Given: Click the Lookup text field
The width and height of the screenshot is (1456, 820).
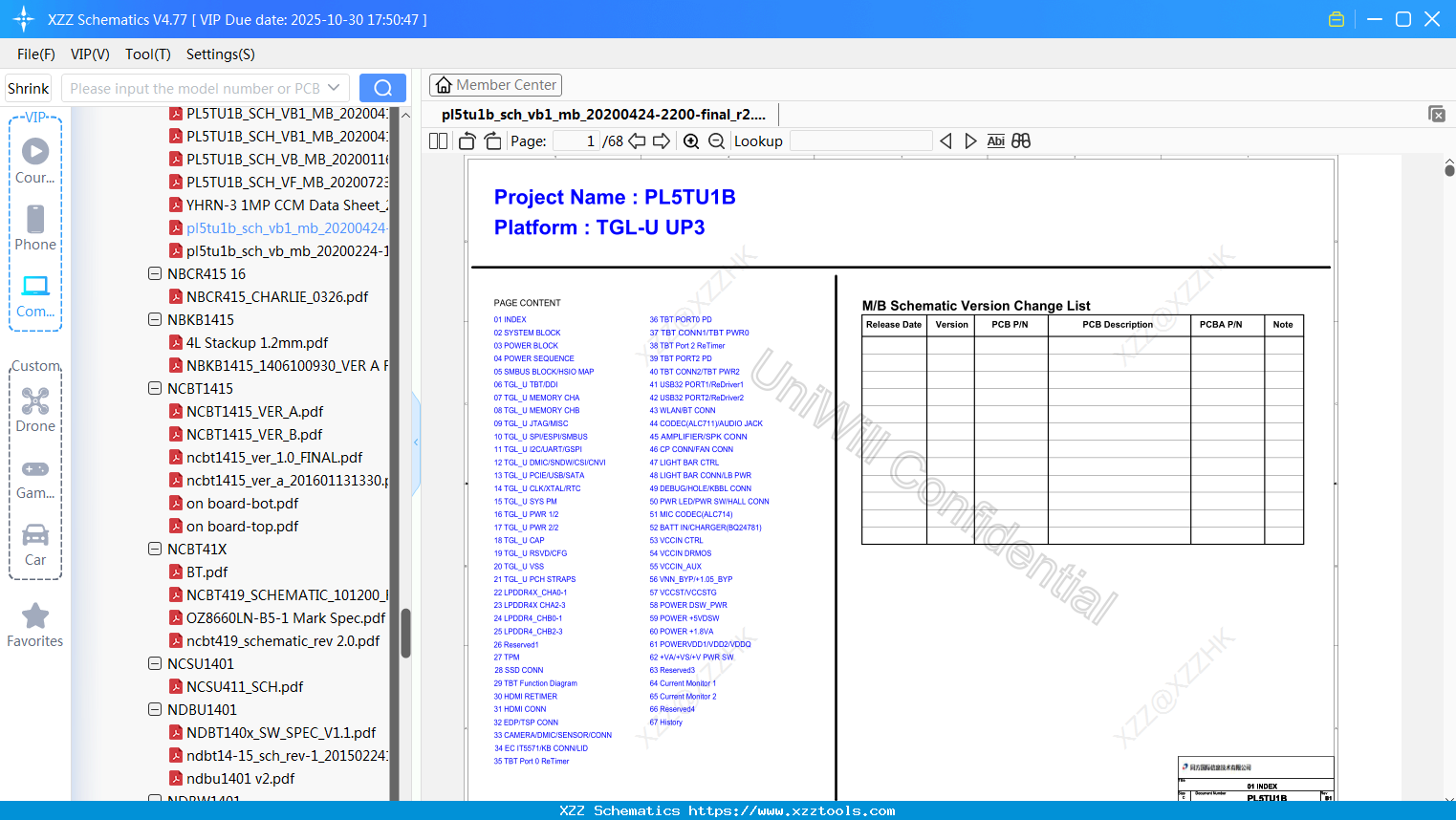Looking at the screenshot, I should pos(860,141).
